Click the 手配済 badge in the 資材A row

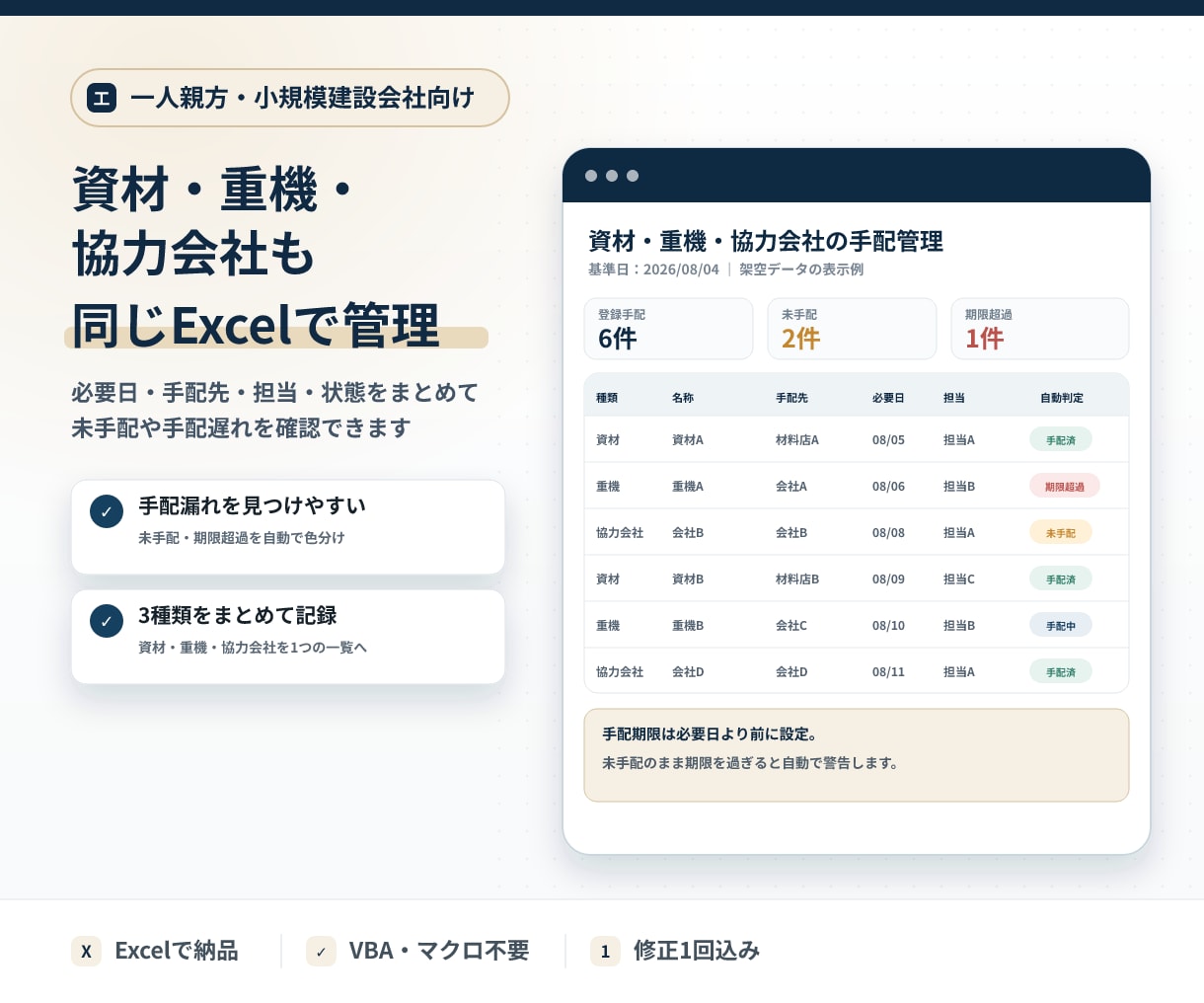[x=1061, y=439]
